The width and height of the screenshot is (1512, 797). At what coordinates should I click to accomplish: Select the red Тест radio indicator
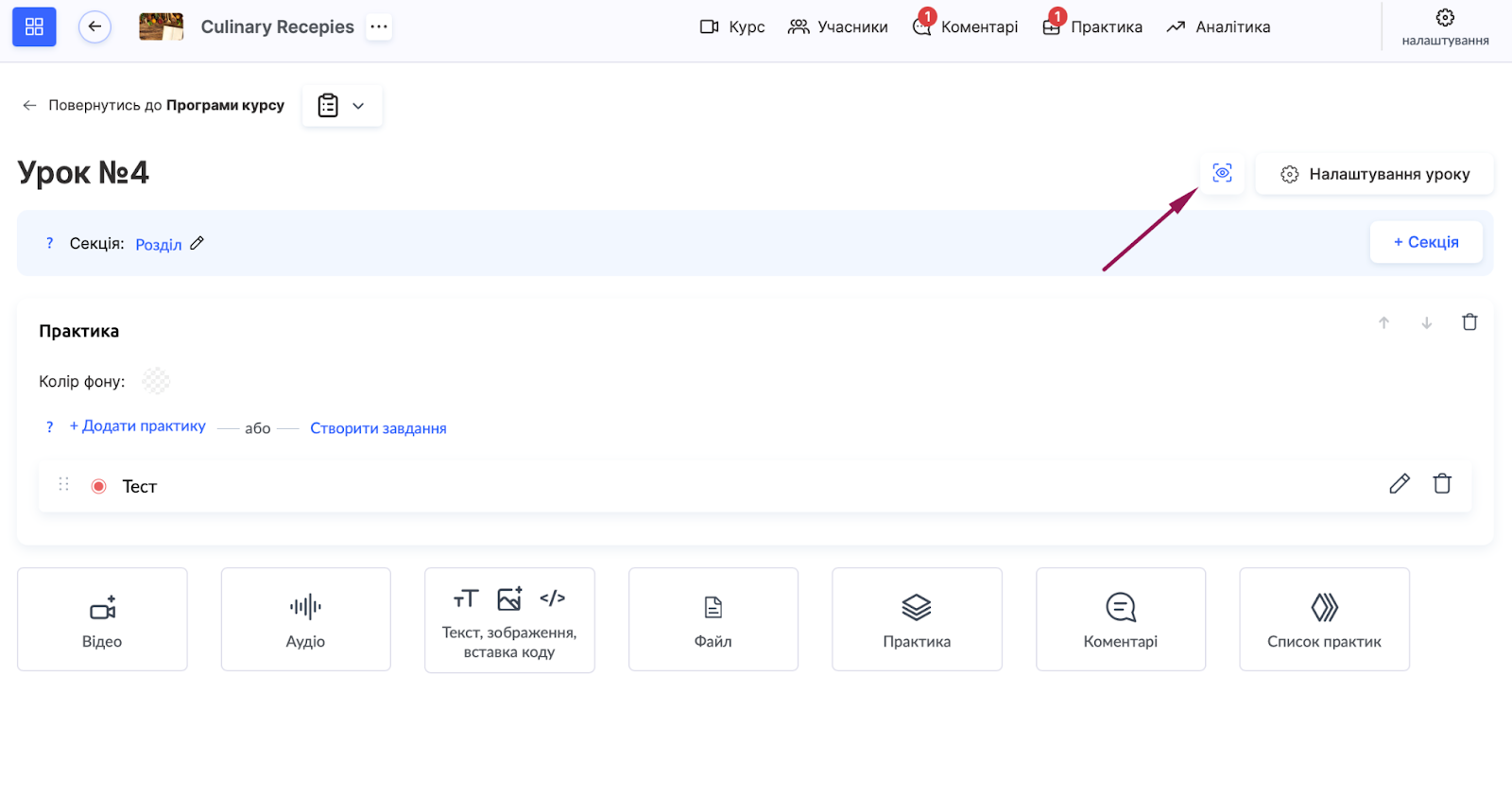98,486
